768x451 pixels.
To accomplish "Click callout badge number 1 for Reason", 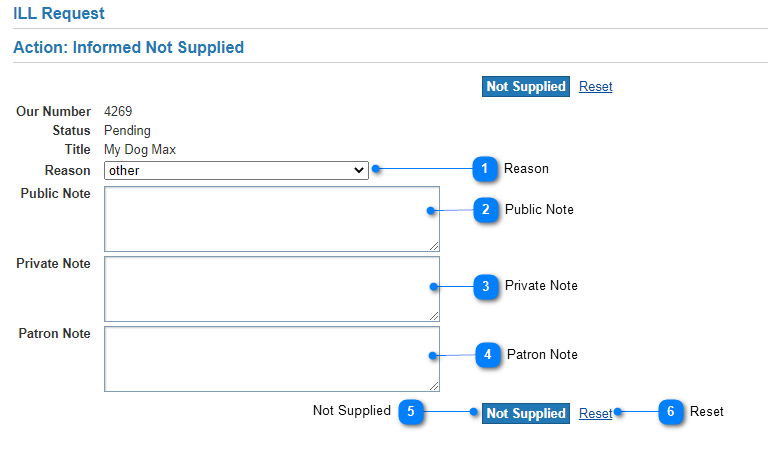I will tap(485, 169).
